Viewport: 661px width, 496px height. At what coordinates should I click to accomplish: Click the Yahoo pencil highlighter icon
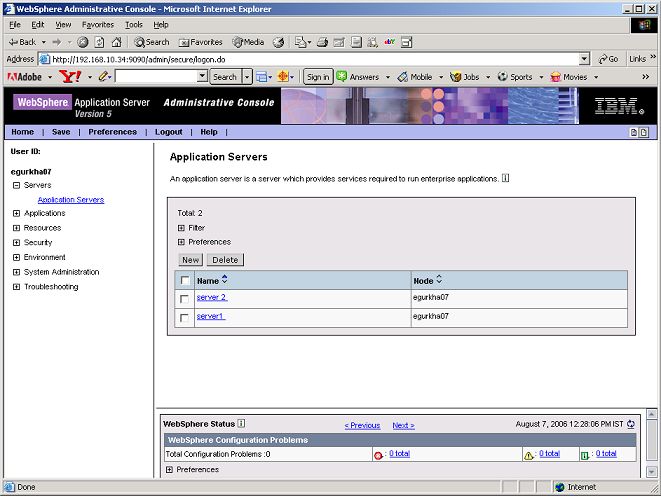[x=103, y=77]
